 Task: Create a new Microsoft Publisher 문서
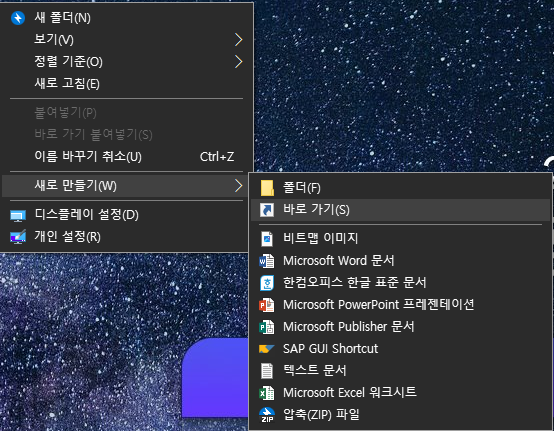click(x=401, y=327)
